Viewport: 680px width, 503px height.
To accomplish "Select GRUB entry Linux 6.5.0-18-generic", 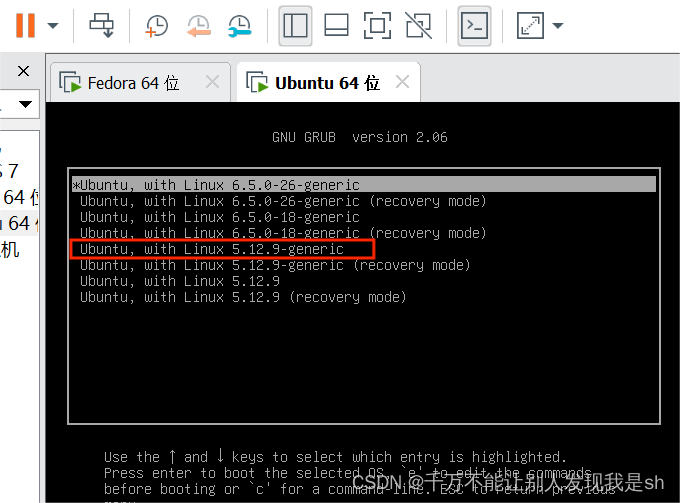I will [x=219, y=217].
